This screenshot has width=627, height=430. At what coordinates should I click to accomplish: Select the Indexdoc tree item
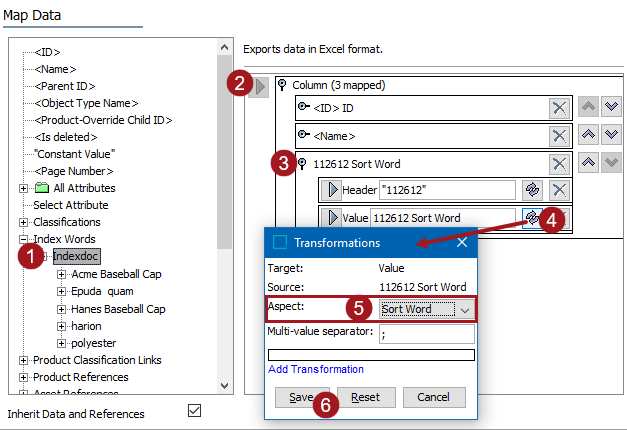click(76, 256)
